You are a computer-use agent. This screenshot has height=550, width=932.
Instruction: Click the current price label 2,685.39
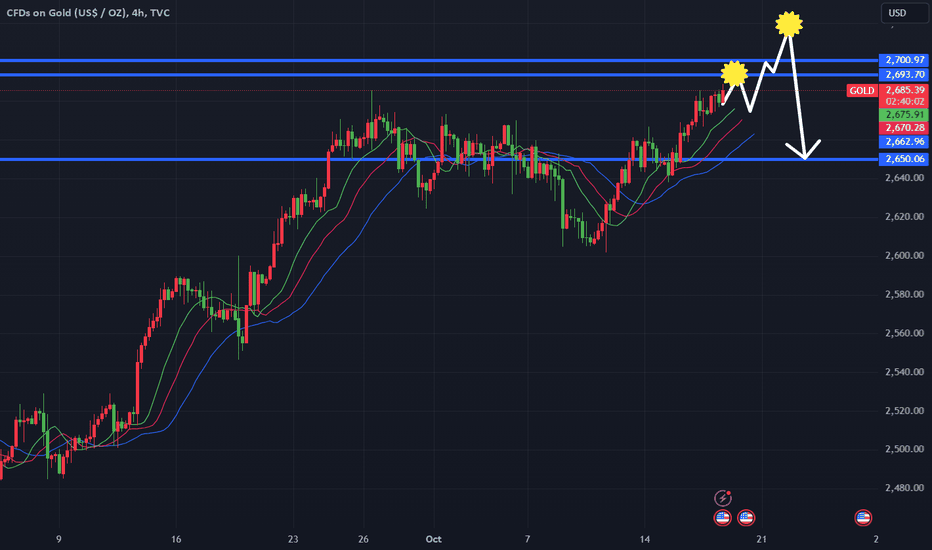click(x=903, y=90)
